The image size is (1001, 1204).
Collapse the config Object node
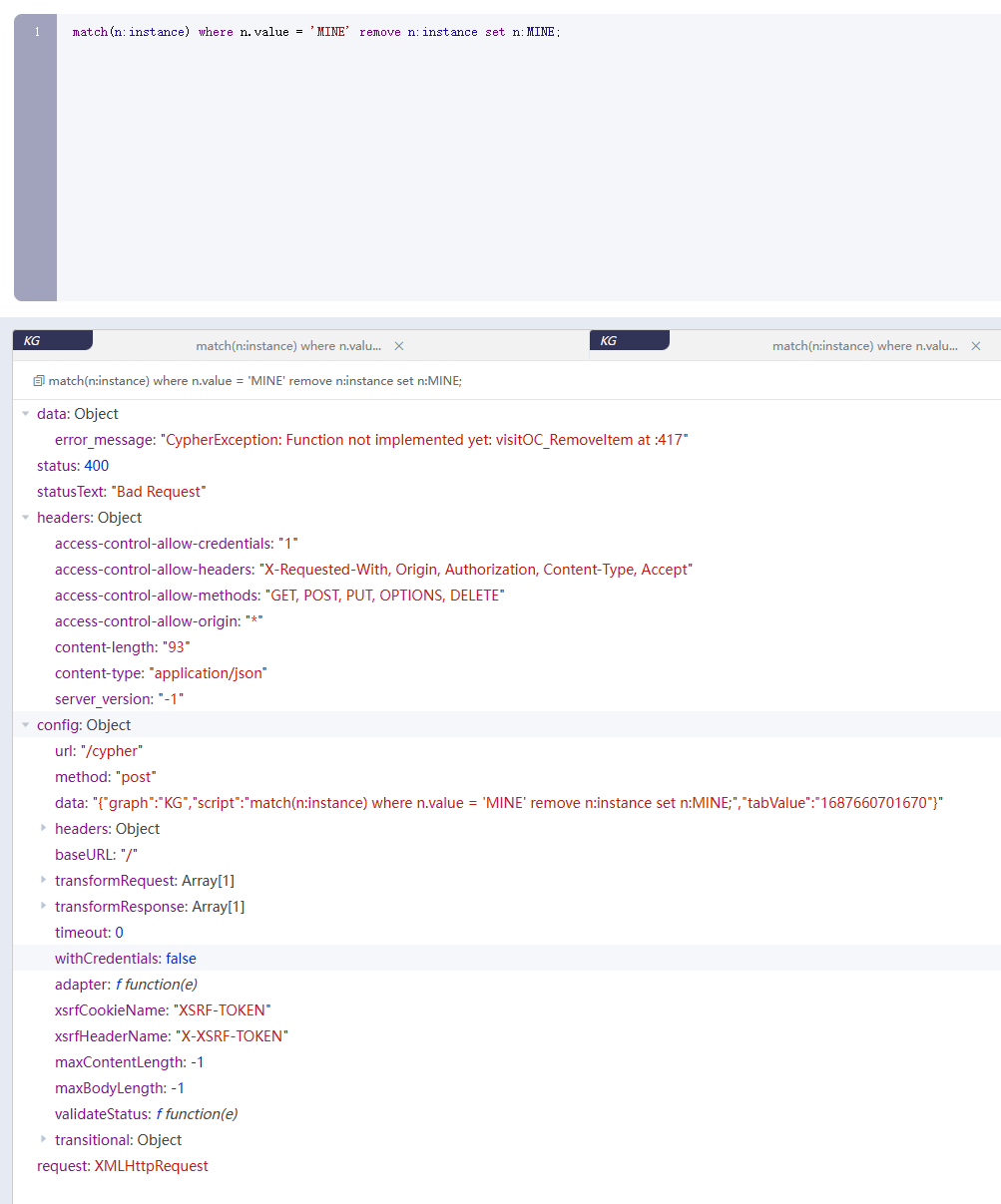coord(24,724)
